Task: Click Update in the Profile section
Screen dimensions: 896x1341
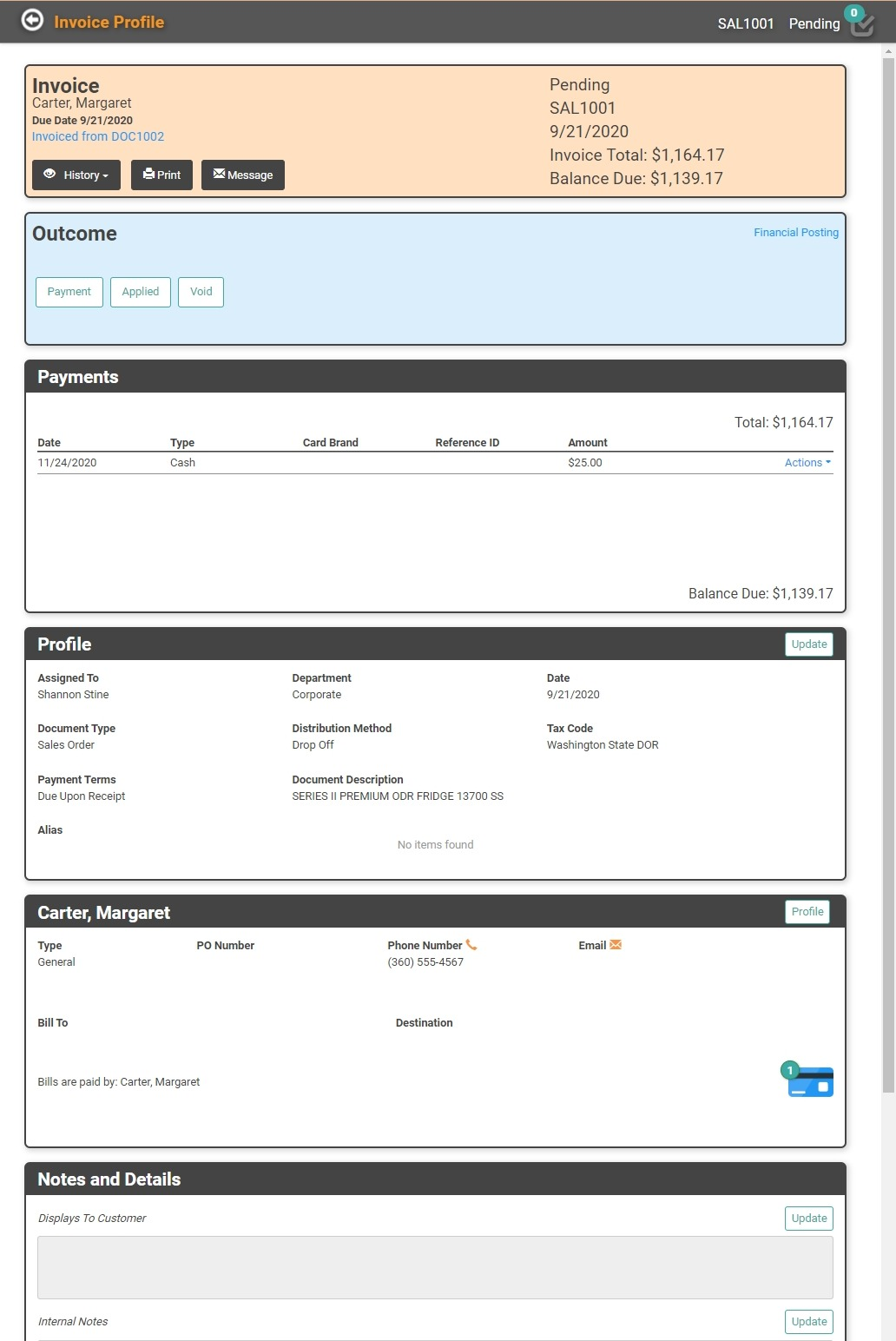Action: click(809, 644)
